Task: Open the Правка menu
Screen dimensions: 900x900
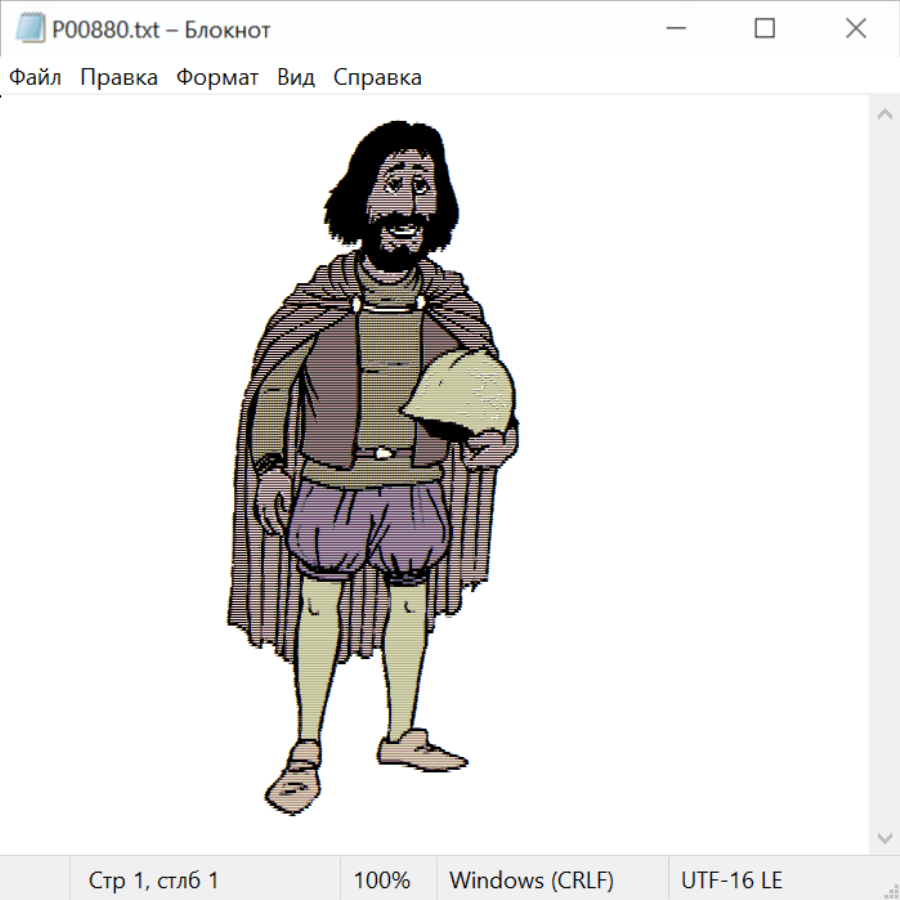Action: coord(119,78)
